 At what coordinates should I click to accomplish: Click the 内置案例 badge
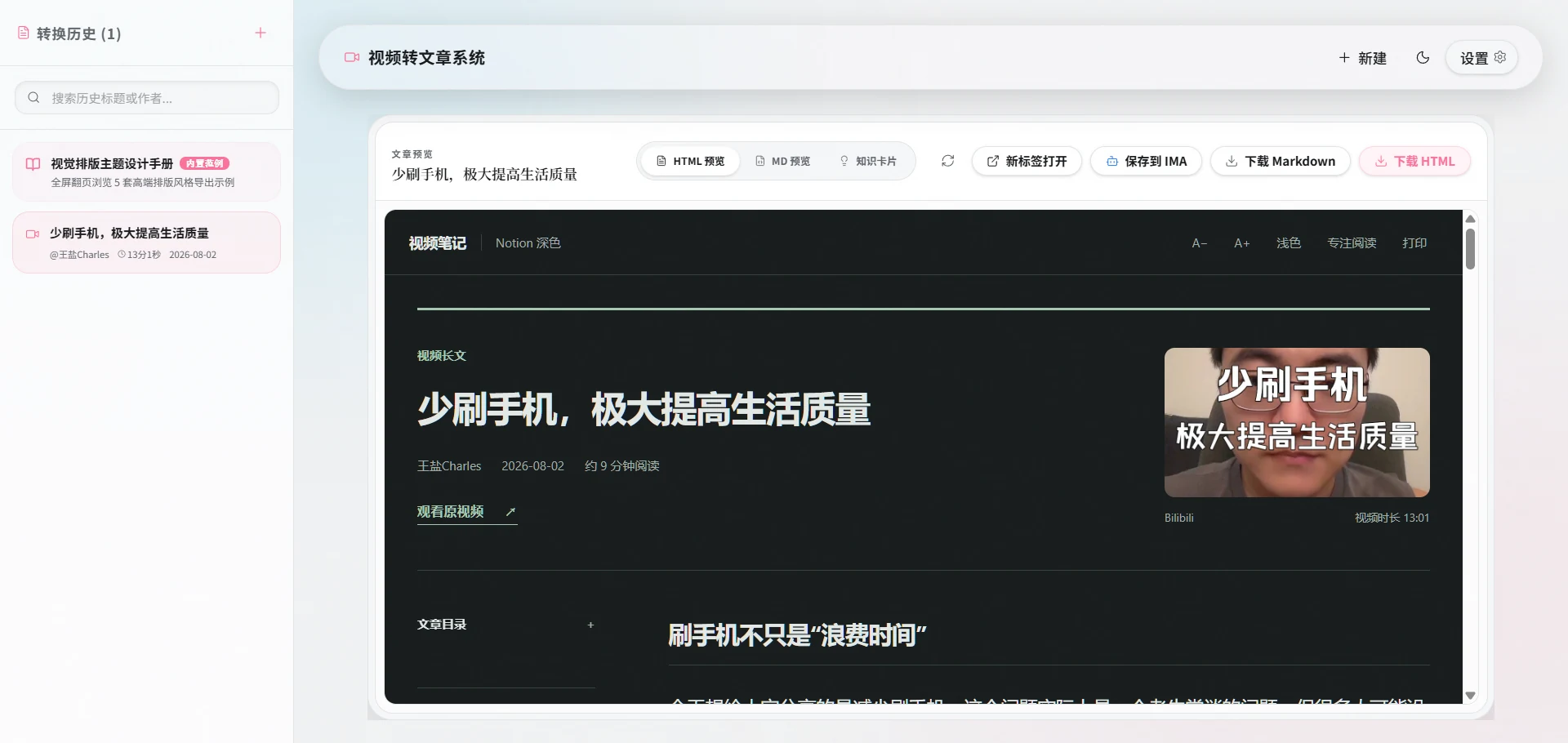[x=204, y=163]
